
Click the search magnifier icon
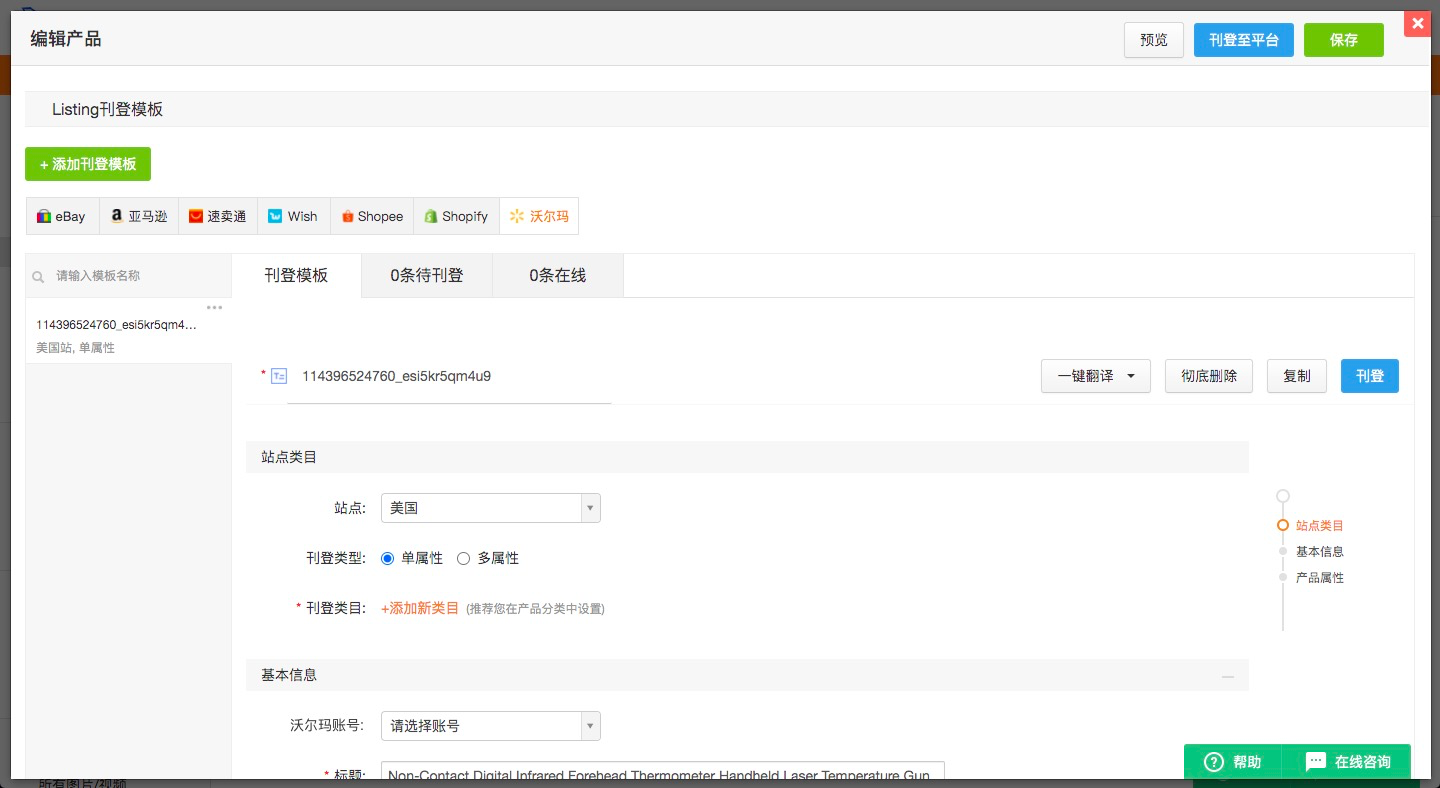[x=39, y=277]
